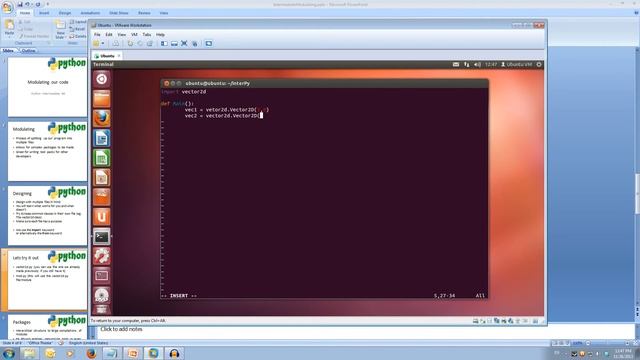This screenshot has height=360, width=640.
Task: Close the Ubuntu tab in VMware
Action: point(119,56)
